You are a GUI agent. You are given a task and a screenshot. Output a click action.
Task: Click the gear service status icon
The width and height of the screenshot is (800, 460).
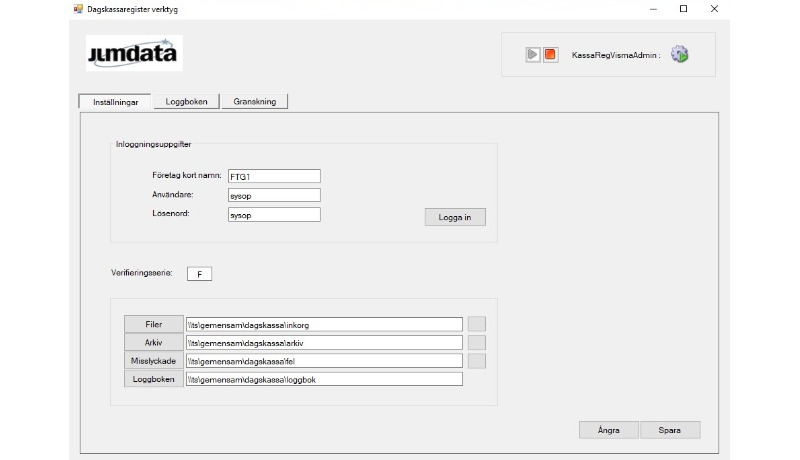680,54
